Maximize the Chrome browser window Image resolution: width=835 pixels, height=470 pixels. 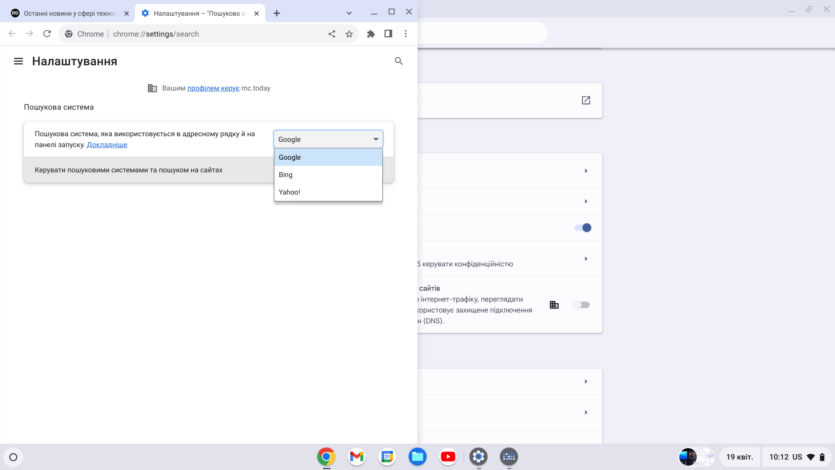point(391,12)
